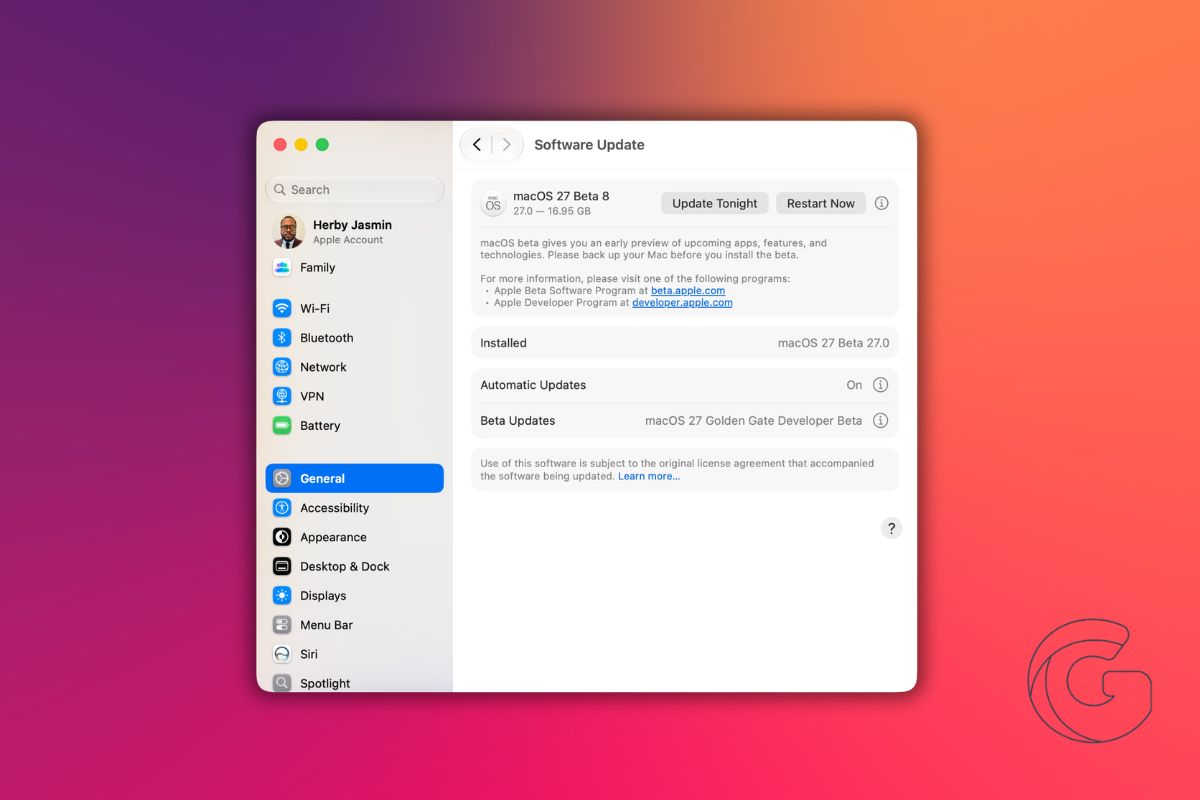Open the Network settings label
The height and width of the screenshot is (800, 1200).
(x=324, y=367)
